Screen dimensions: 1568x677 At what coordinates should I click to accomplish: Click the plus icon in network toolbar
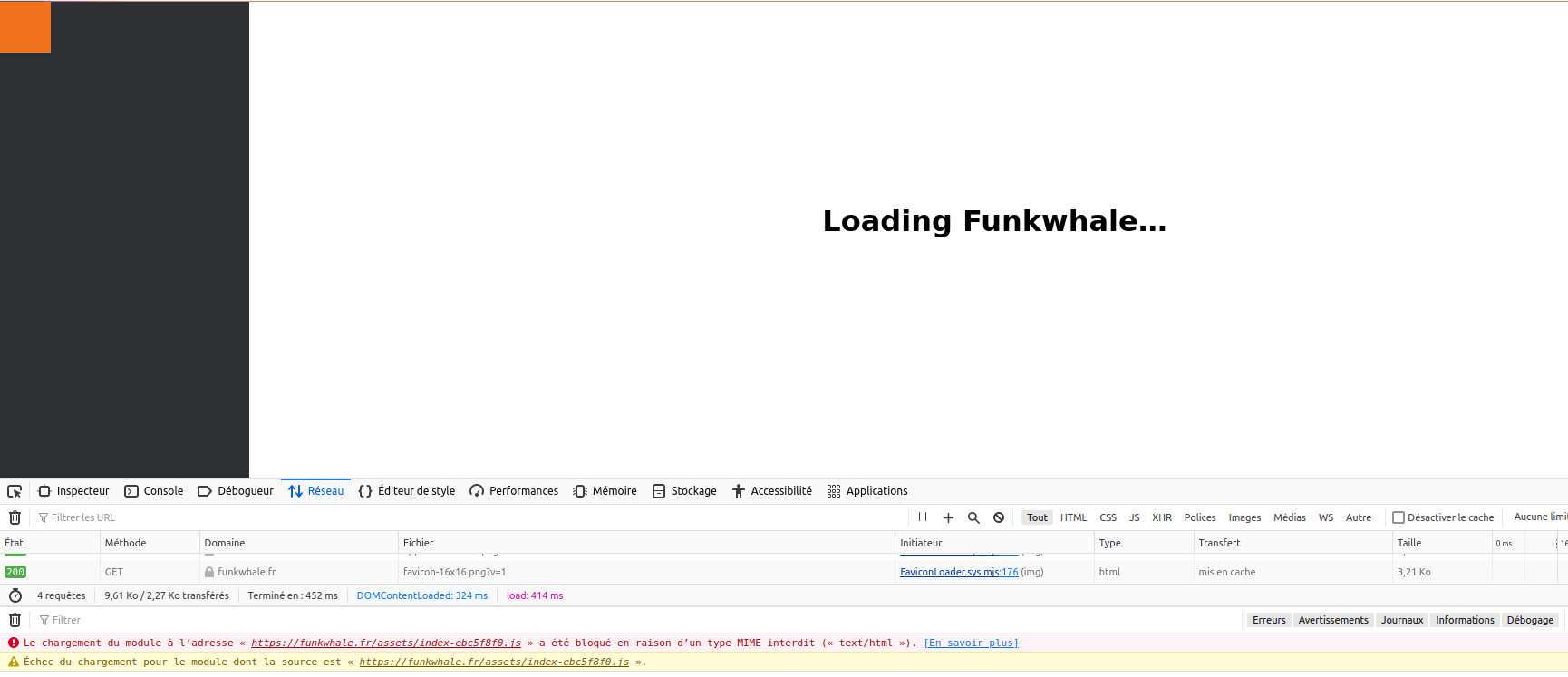(x=948, y=517)
